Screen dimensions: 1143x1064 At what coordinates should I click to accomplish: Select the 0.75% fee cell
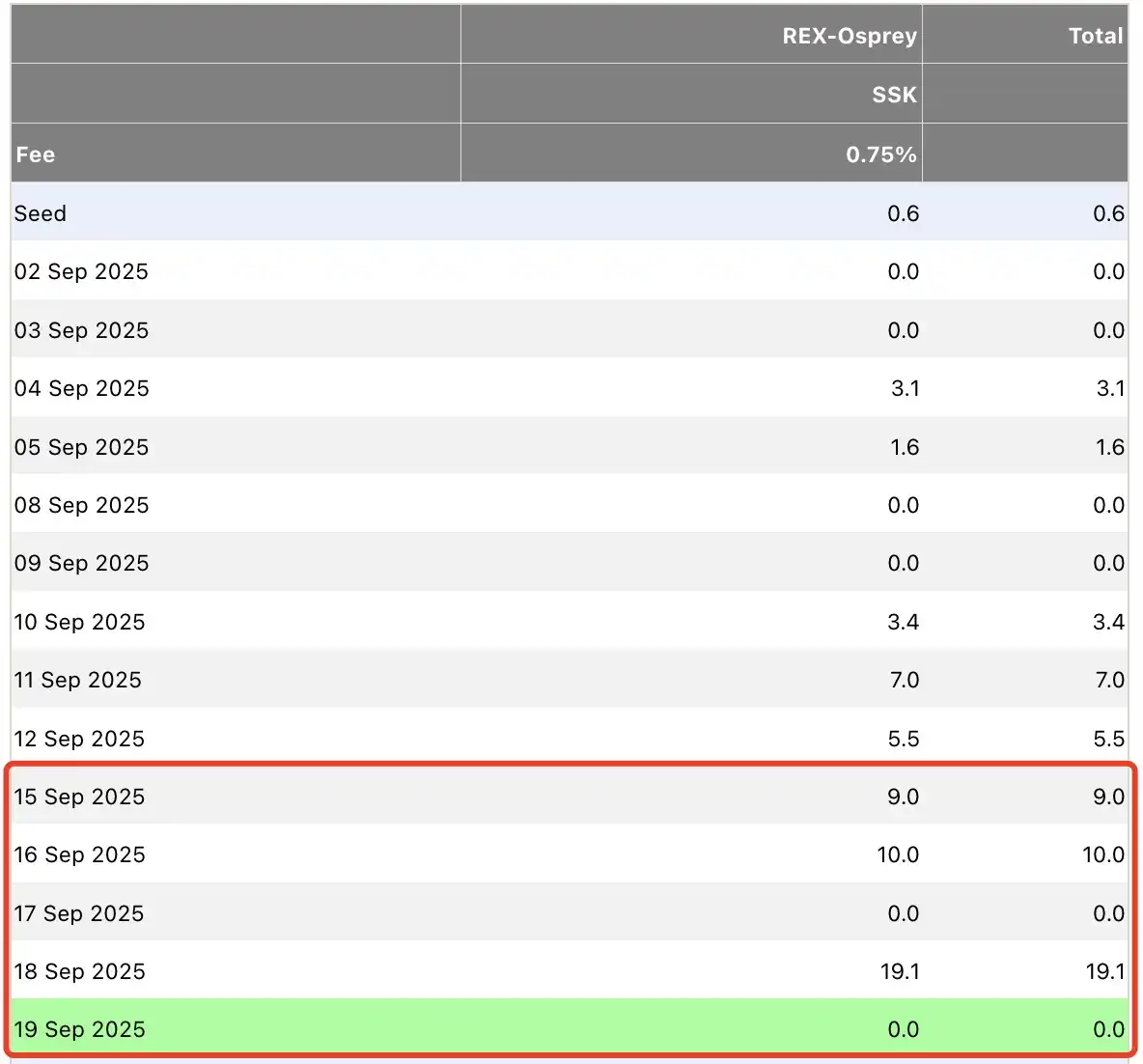click(x=880, y=154)
